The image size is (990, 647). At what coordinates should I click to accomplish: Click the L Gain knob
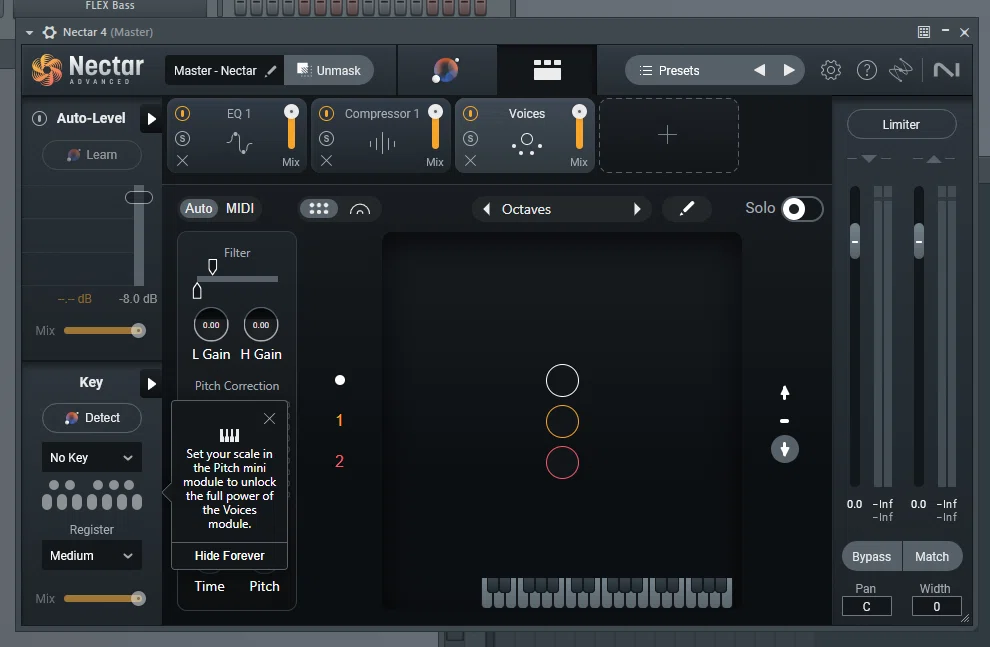[x=211, y=325]
